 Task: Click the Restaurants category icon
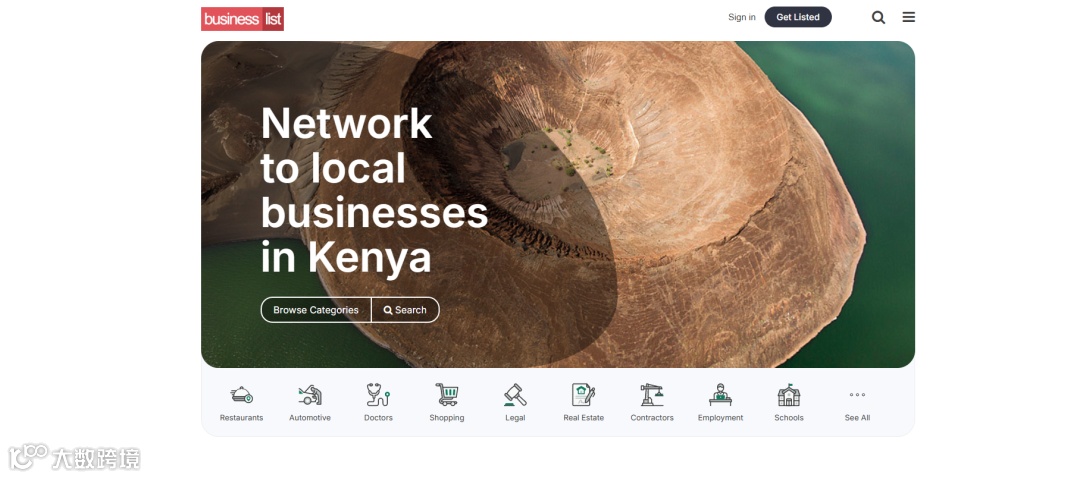pyautogui.click(x=241, y=395)
